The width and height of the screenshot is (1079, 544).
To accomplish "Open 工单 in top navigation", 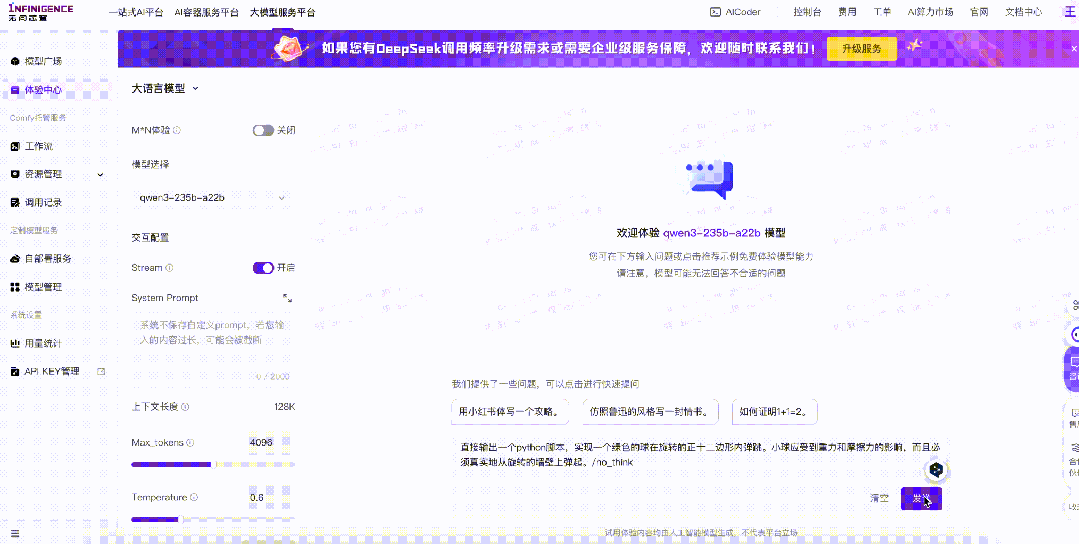I will coord(882,12).
